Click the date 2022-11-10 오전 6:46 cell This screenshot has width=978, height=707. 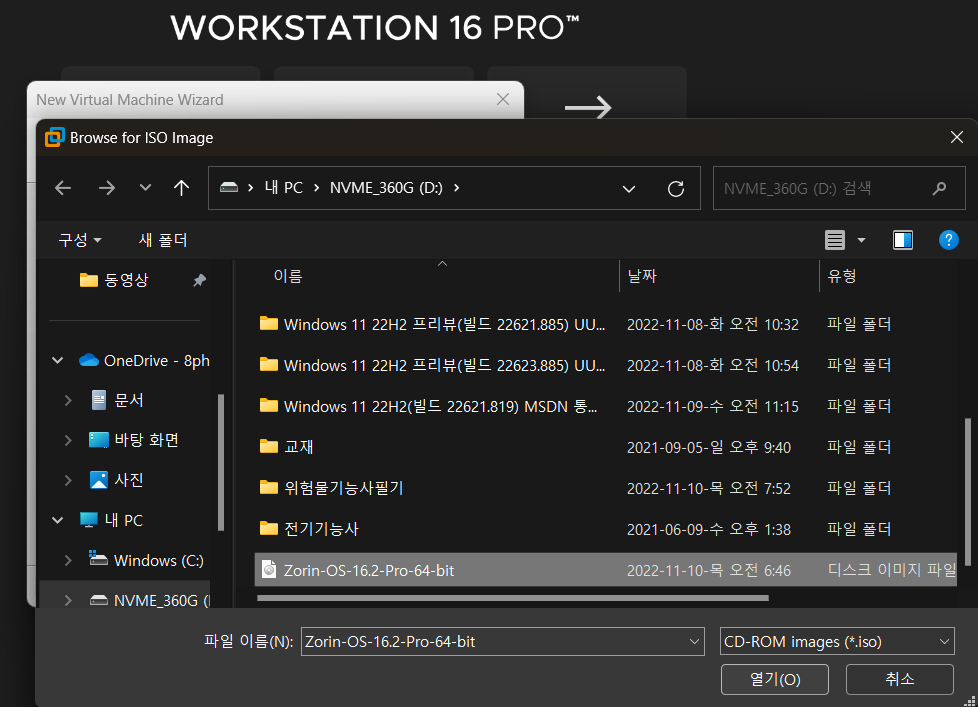coord(709,570)
